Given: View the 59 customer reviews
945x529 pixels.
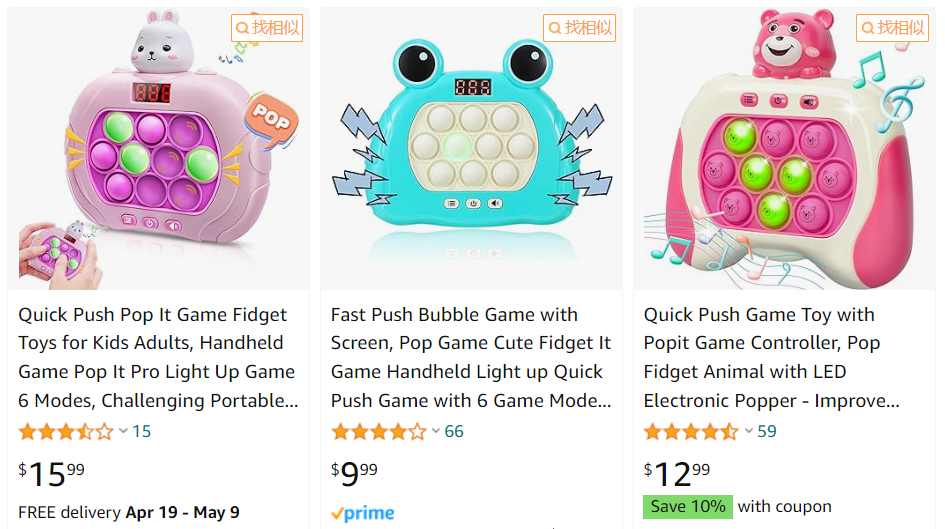Looking at the screenshot, I should [767, 431].
